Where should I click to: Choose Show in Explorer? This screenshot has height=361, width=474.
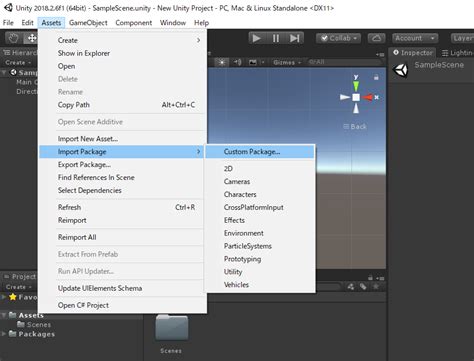(x=122, y=53)
